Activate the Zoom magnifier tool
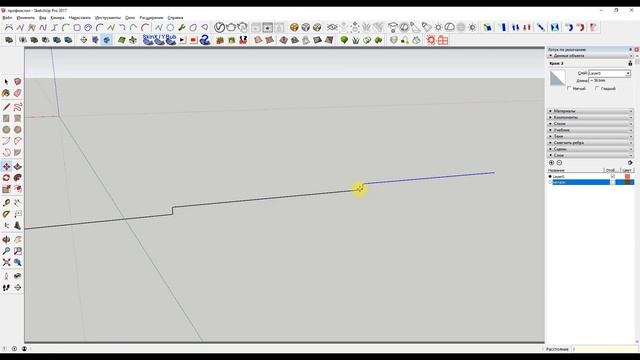640x360 pixels. 6,251
